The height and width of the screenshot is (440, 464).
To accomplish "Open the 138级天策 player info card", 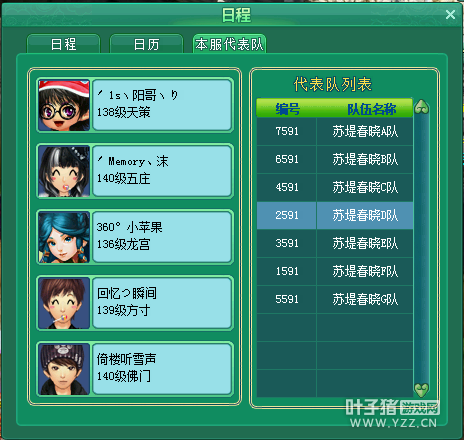I will [162, 105].
